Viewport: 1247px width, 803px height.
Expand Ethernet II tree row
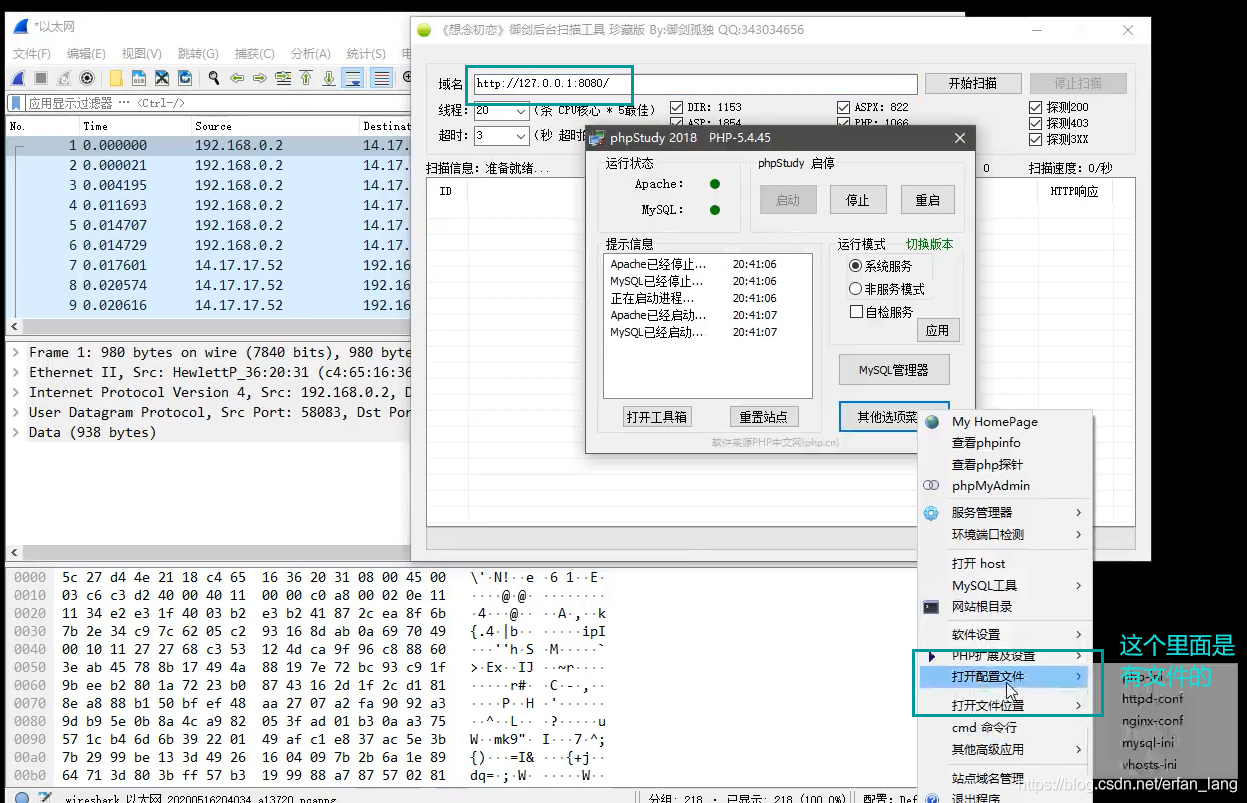pos(16,372)
